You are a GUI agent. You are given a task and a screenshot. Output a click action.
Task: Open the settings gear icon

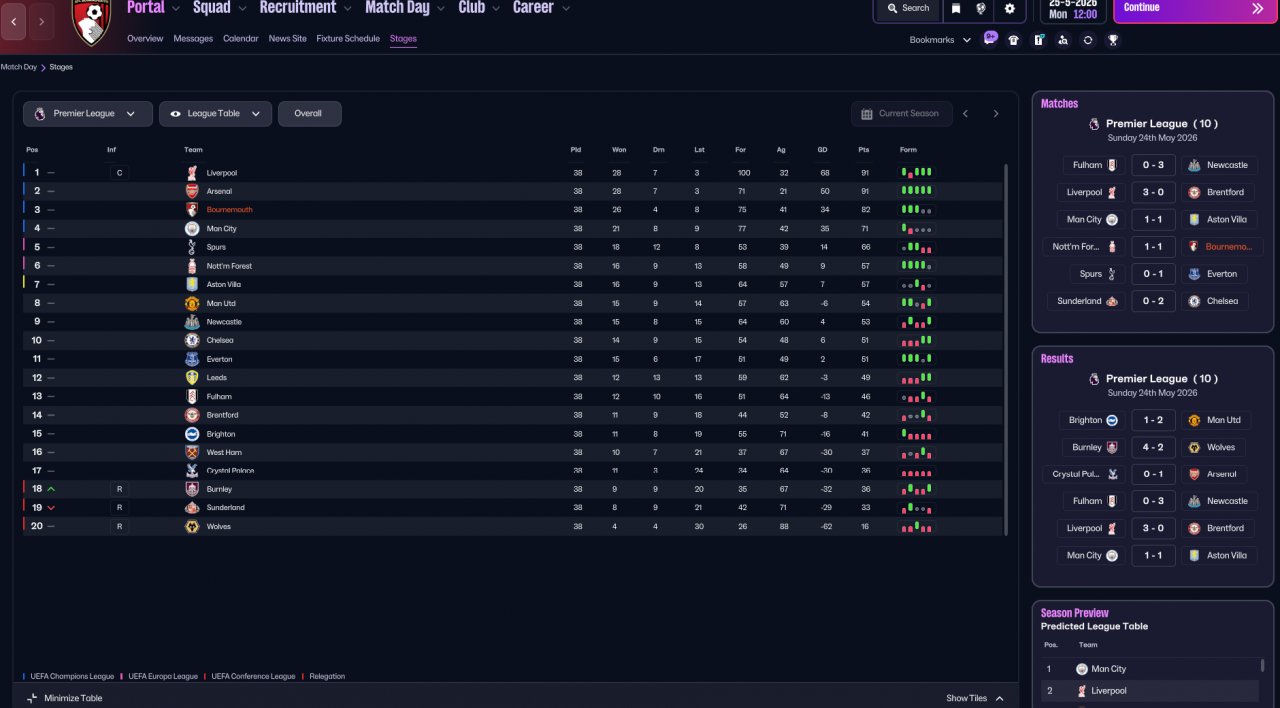point(1009,8)
